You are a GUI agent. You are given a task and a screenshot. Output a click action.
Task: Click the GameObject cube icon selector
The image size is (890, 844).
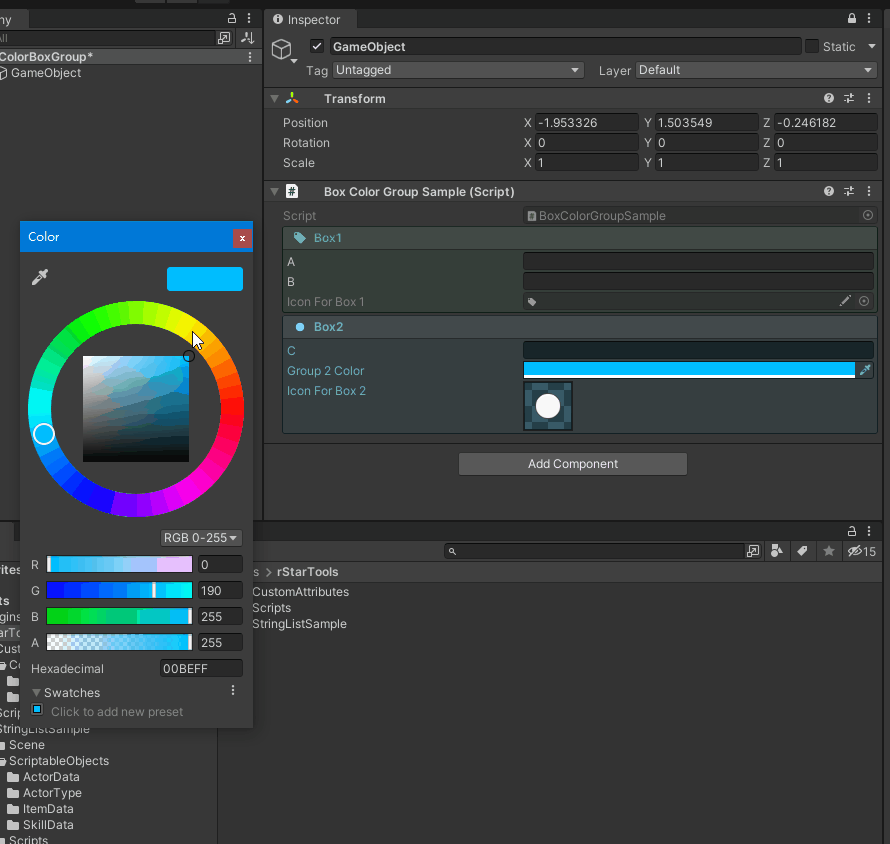283,50
